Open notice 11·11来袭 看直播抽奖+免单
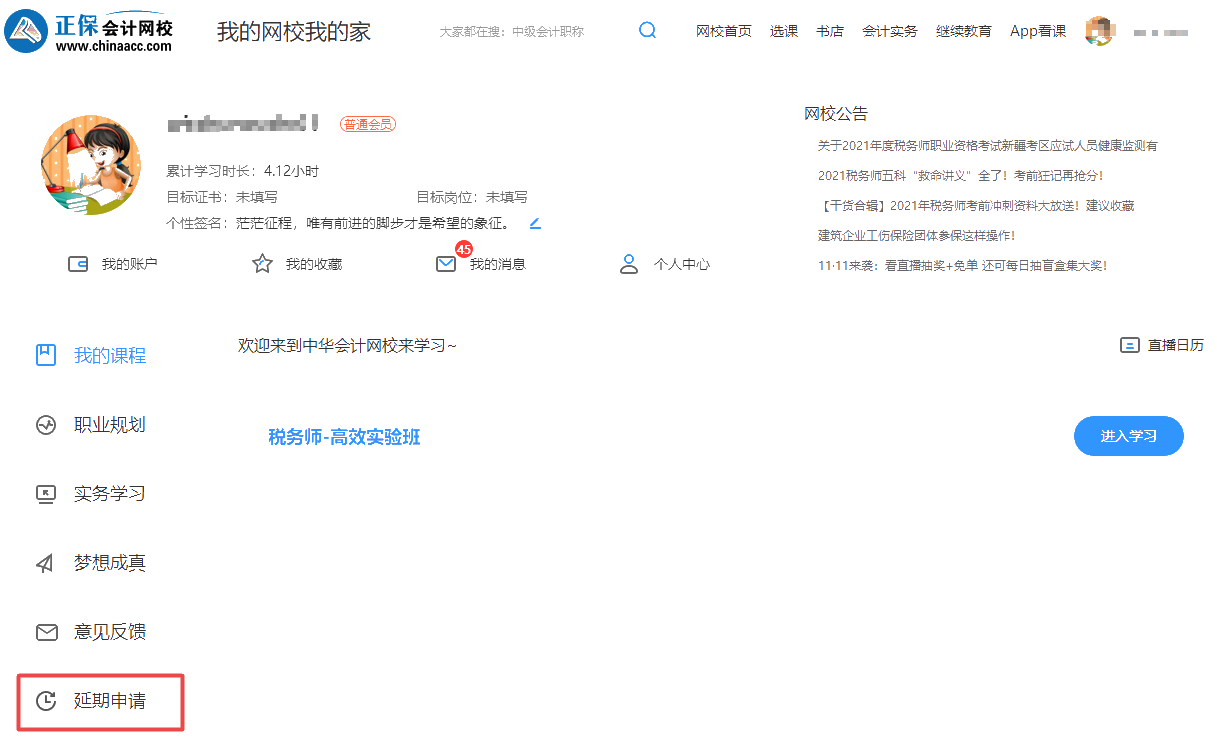The image size is (1217, 752). [963, 265]
